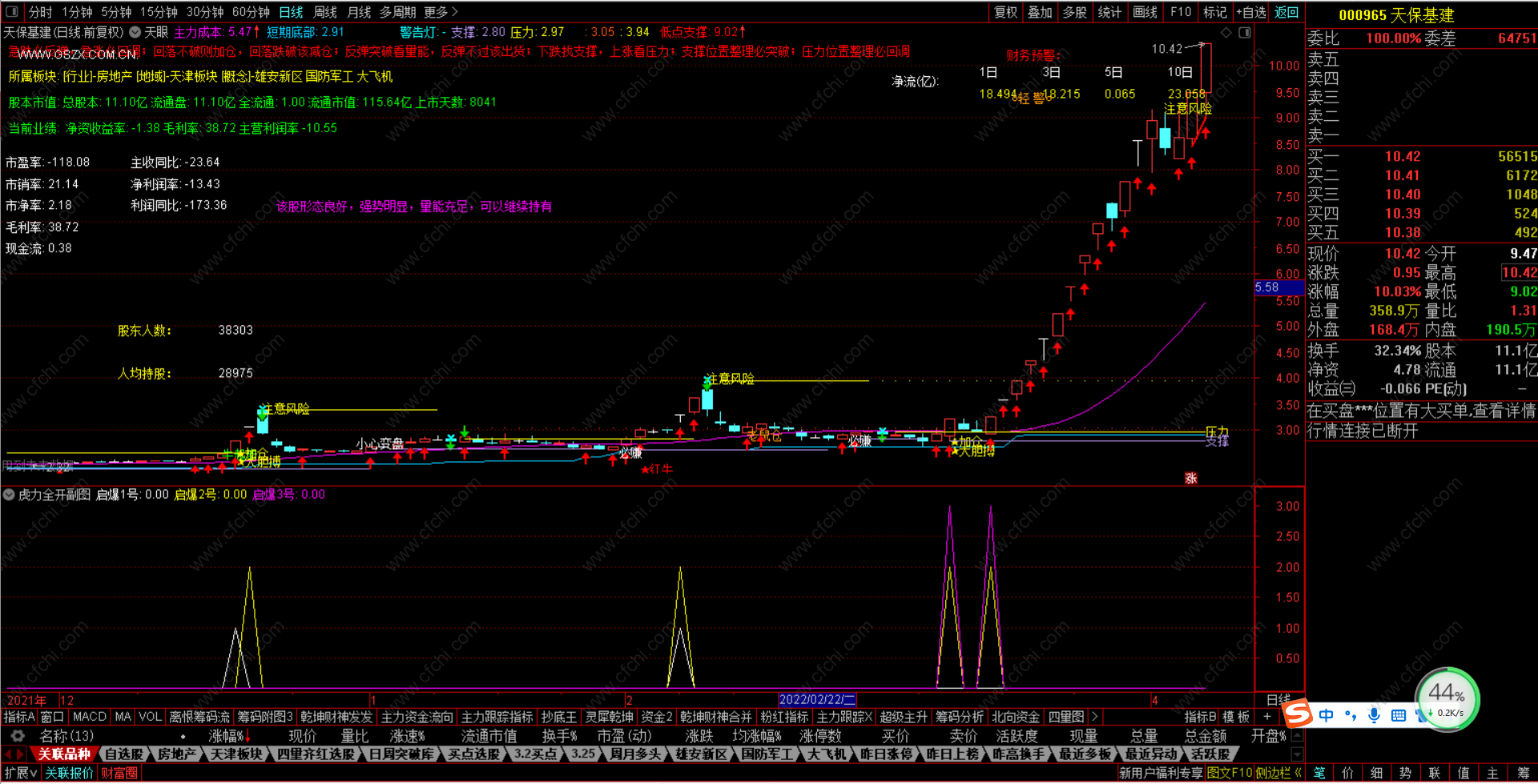Open the F10 company info button
1538x784 pixels.
click(x=1181, y=12)
